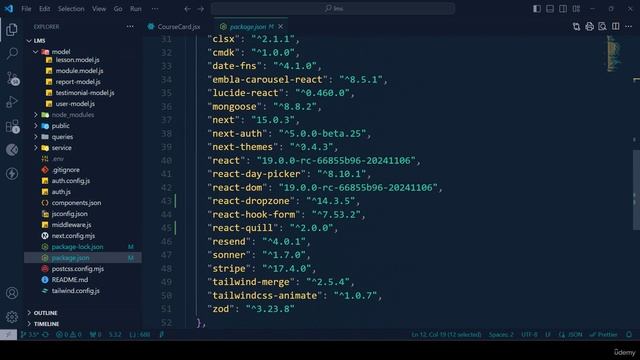Screen dimensions: 640x360
Task: Expand the queries folder
Action: (36, 137)
